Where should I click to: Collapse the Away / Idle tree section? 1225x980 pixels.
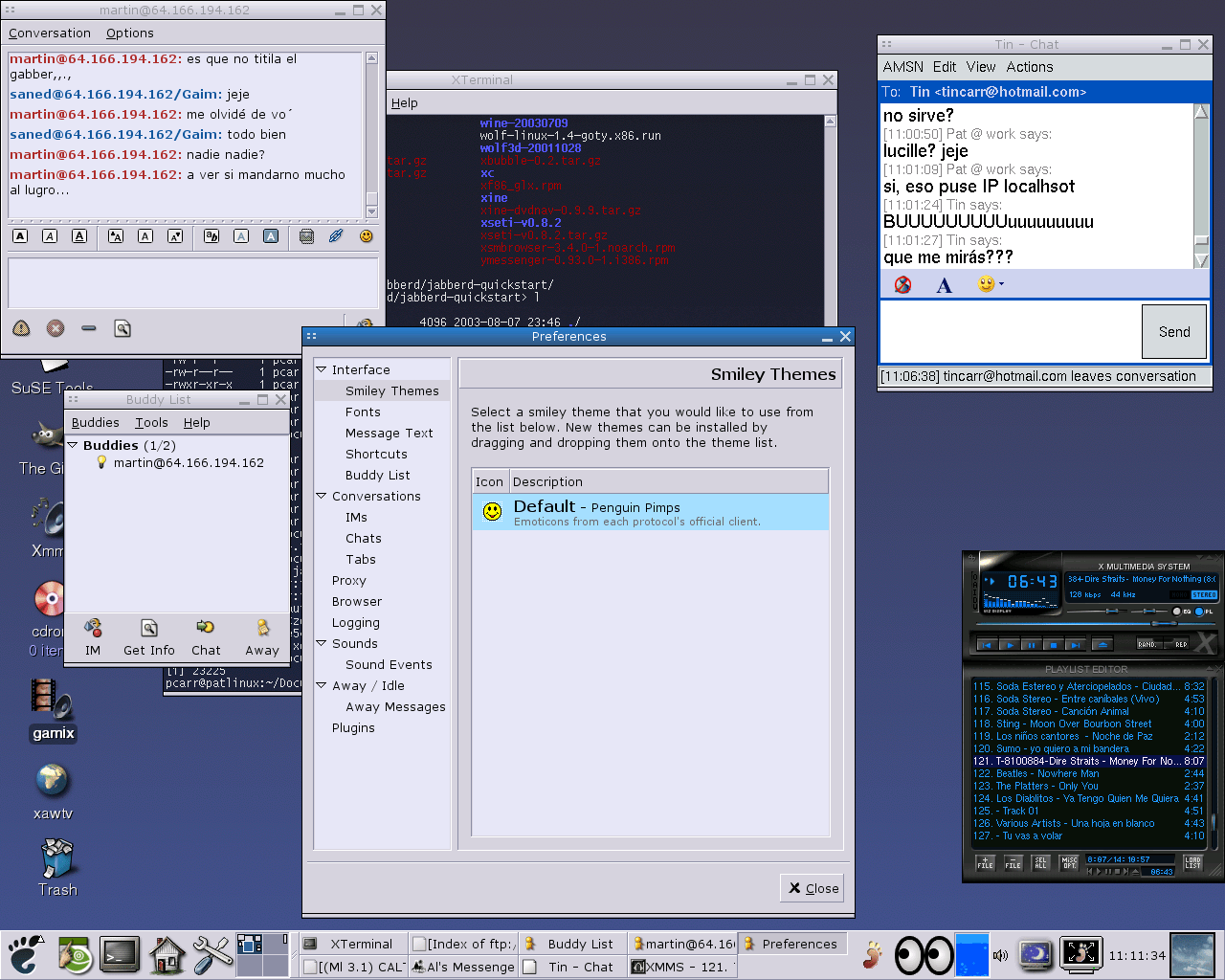coord(322,685)
